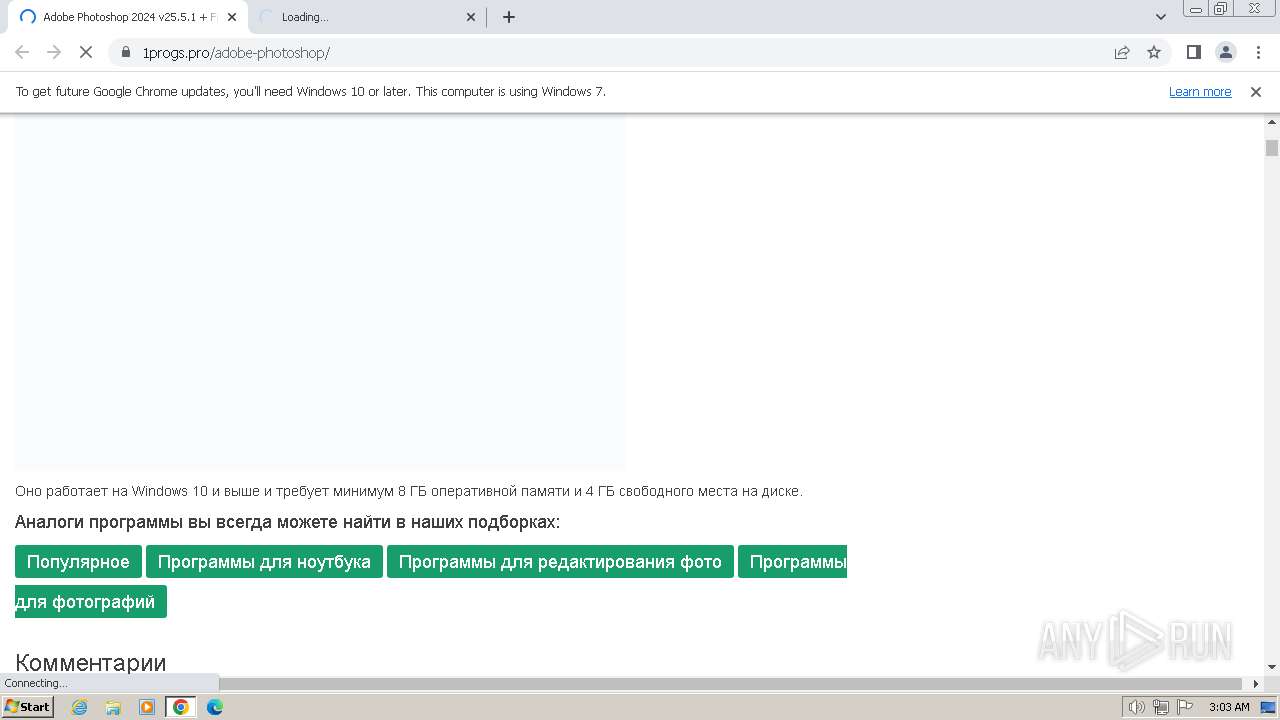View site information via the padlock icon
The image size is (1280, 720).
coord(126,52)
